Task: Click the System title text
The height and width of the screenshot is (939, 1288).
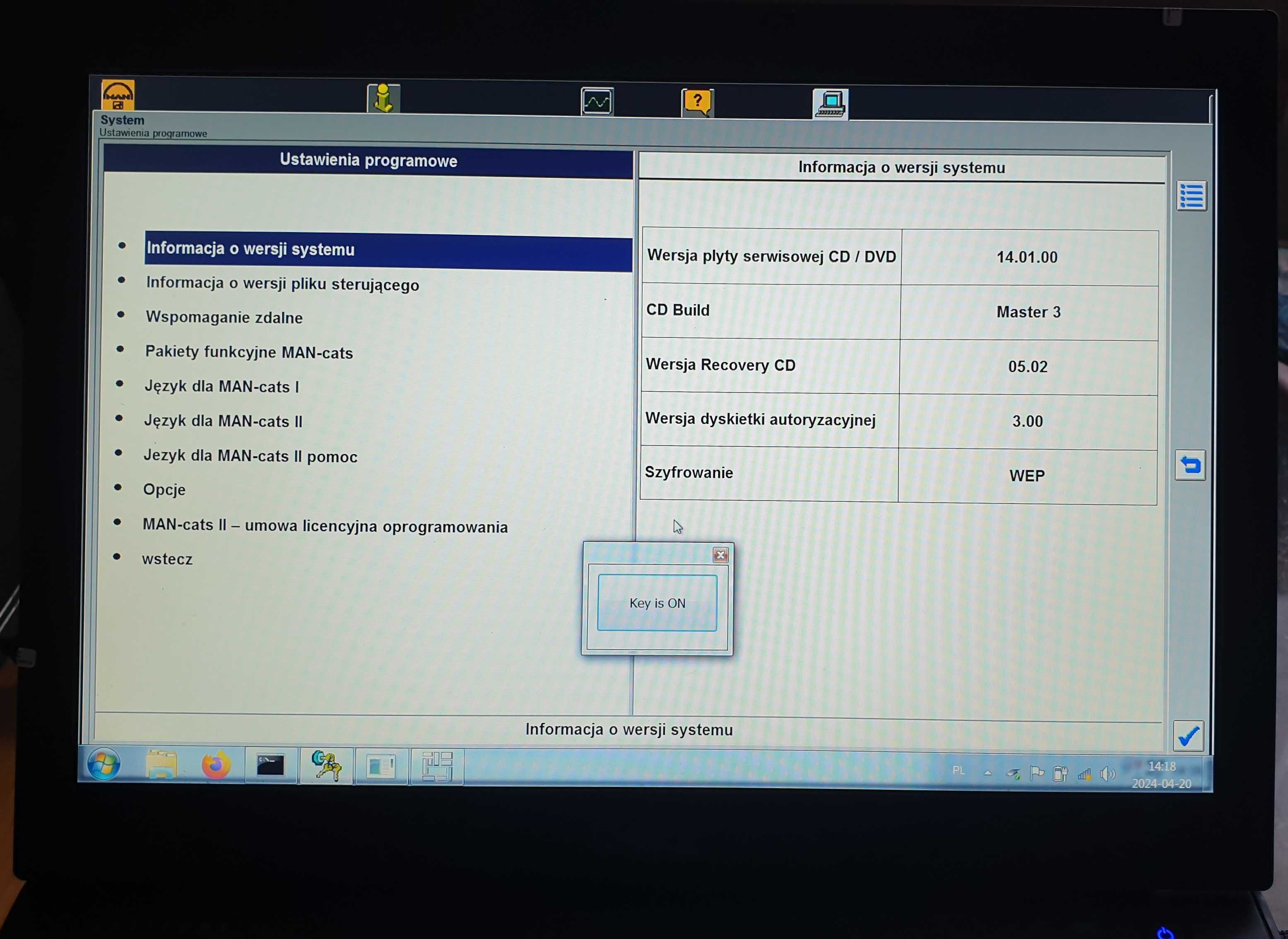Action: (x=122, y=120)
